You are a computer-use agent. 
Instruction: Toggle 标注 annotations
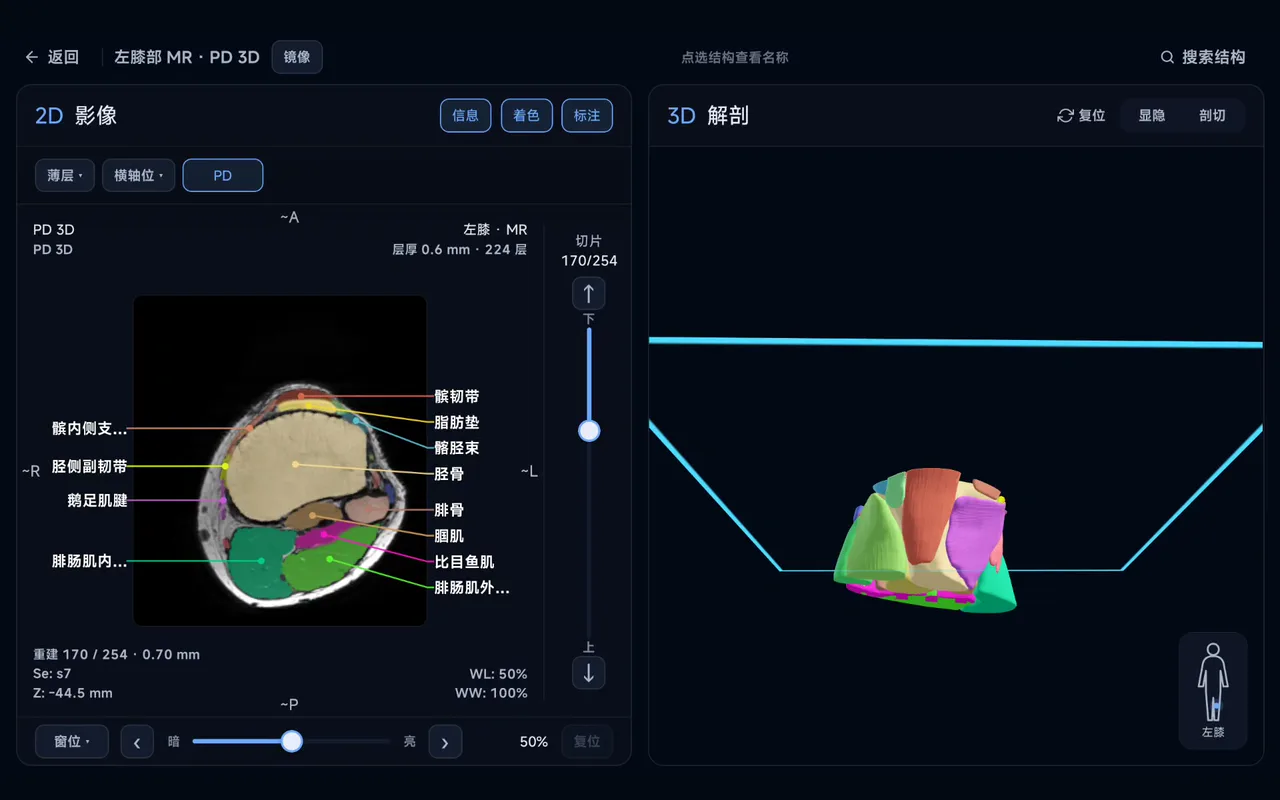[x=587, y=115]
